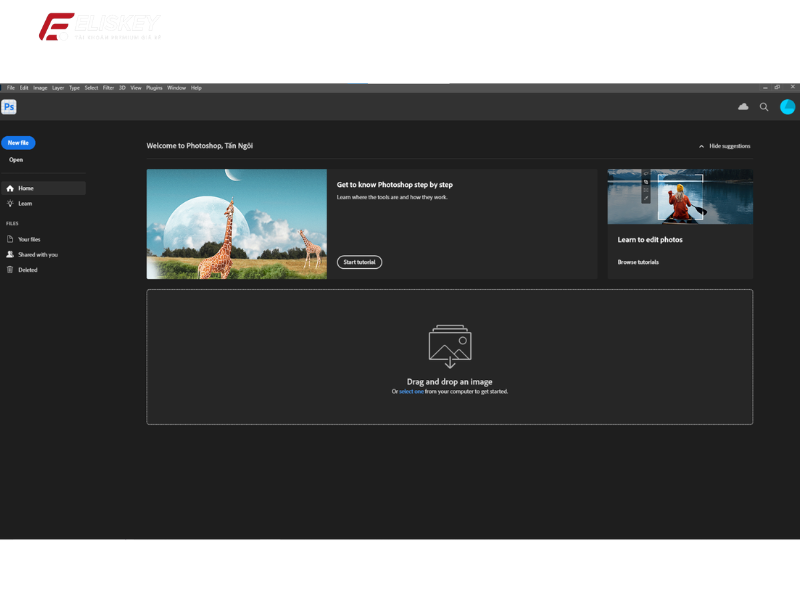Open the account profile avatar

[x=787, y=107]
